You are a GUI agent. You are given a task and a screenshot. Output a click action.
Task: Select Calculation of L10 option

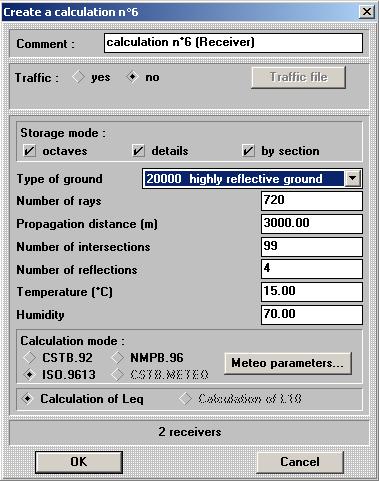(185, 399)
